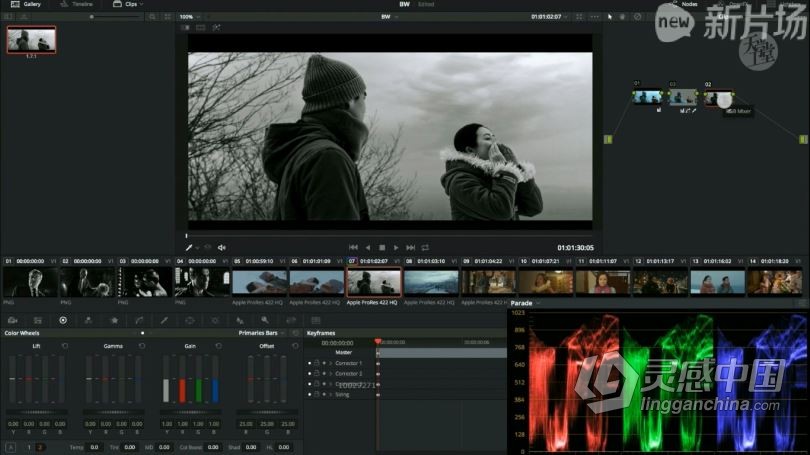Open the Sizing palette
Viewport: 810px width, 455px height.
(291, 320)
